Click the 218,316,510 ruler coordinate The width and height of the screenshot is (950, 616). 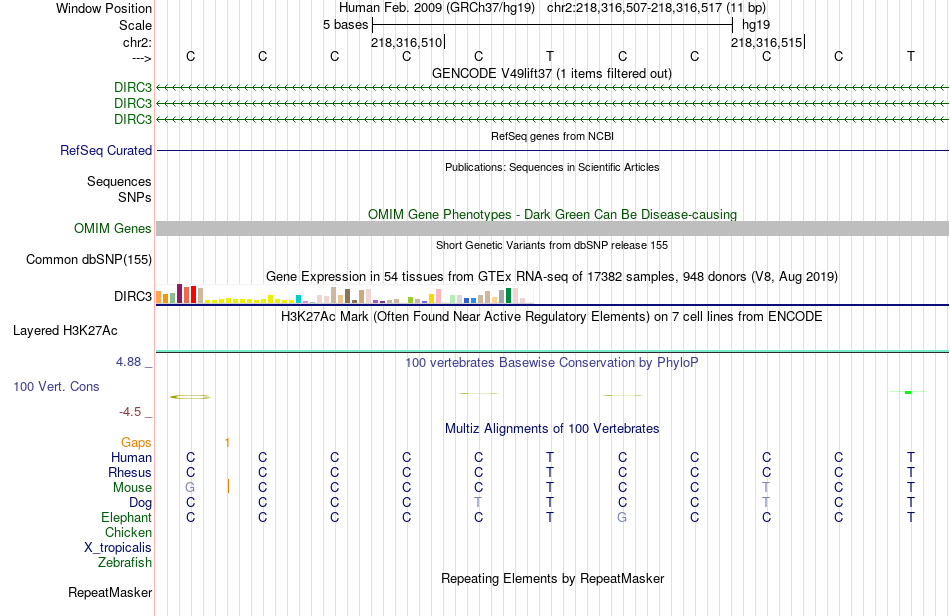[x=407, y=42]
